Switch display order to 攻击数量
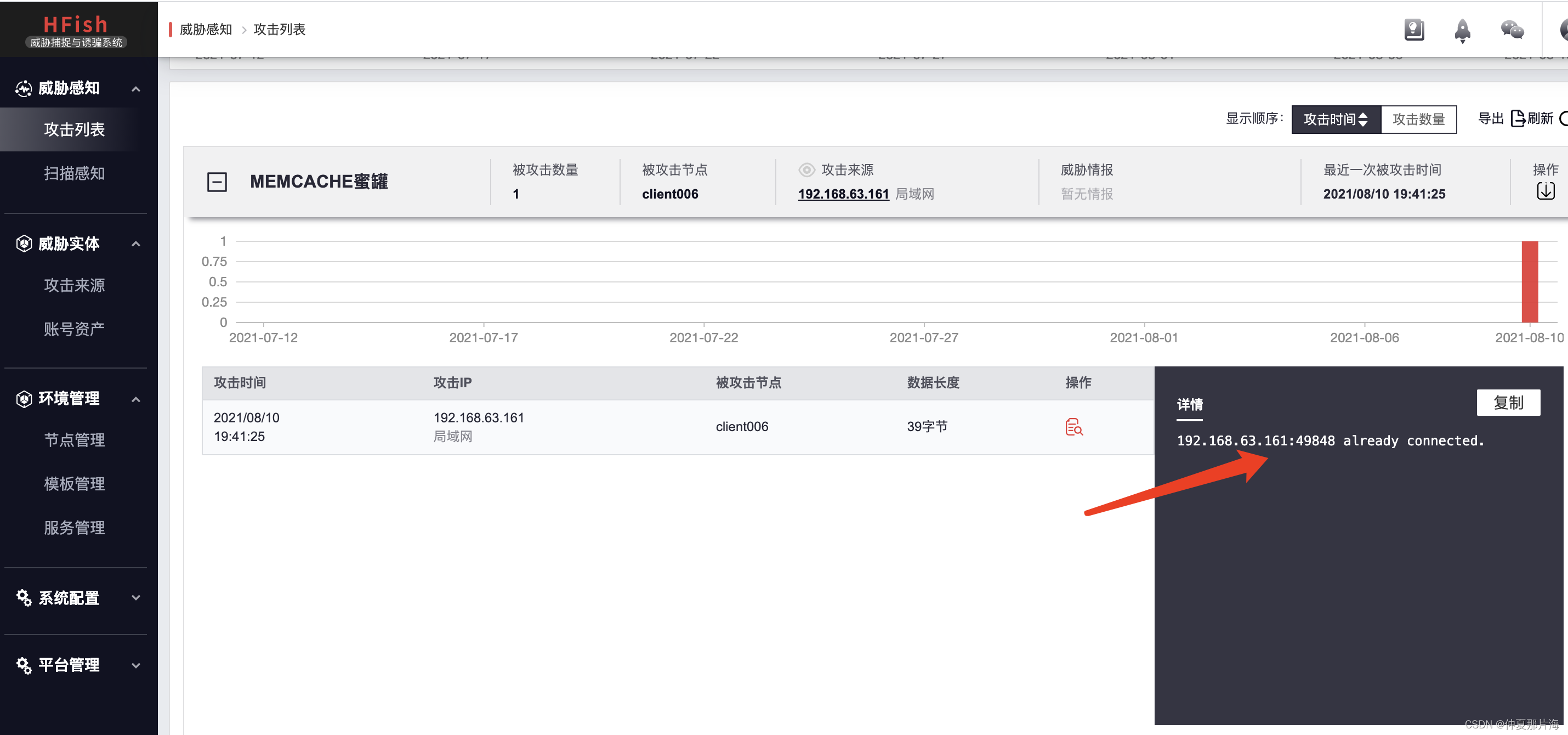The image size is (1568, 735). [1418, 118]
